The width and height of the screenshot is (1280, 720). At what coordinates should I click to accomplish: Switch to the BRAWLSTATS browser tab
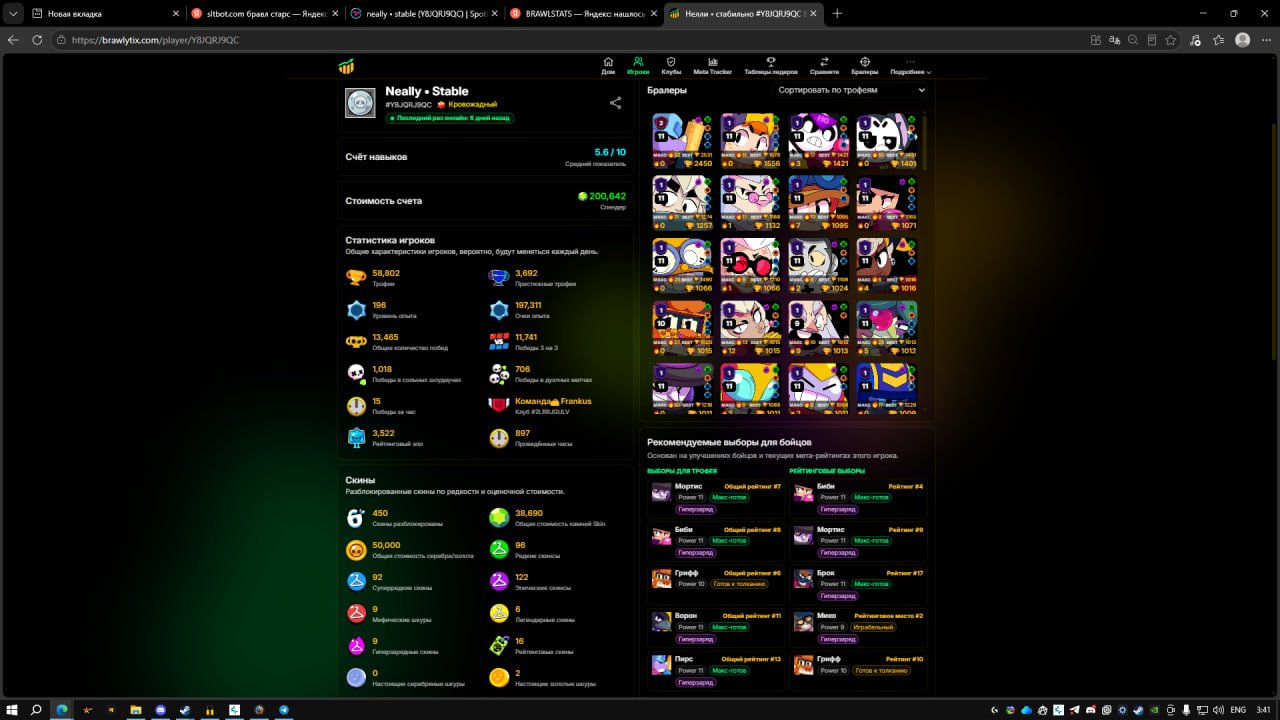tap(583, 13)
